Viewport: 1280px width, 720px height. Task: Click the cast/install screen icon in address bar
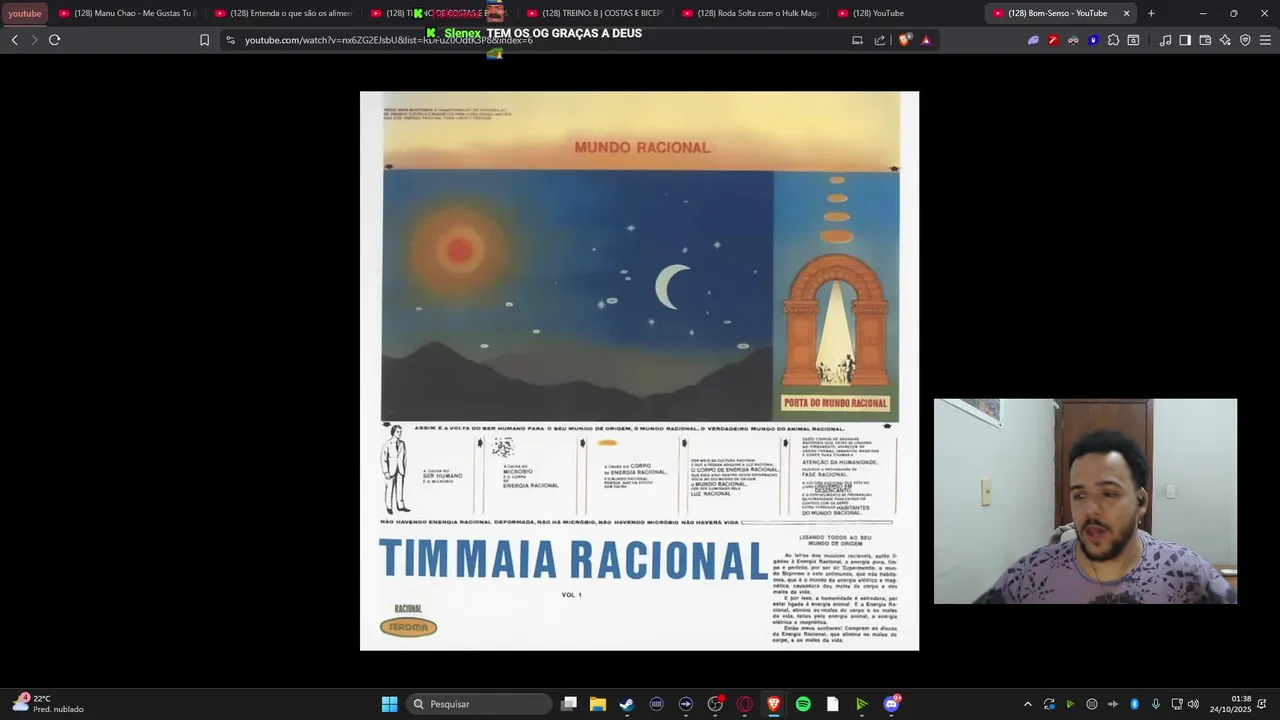pos(857,40)
